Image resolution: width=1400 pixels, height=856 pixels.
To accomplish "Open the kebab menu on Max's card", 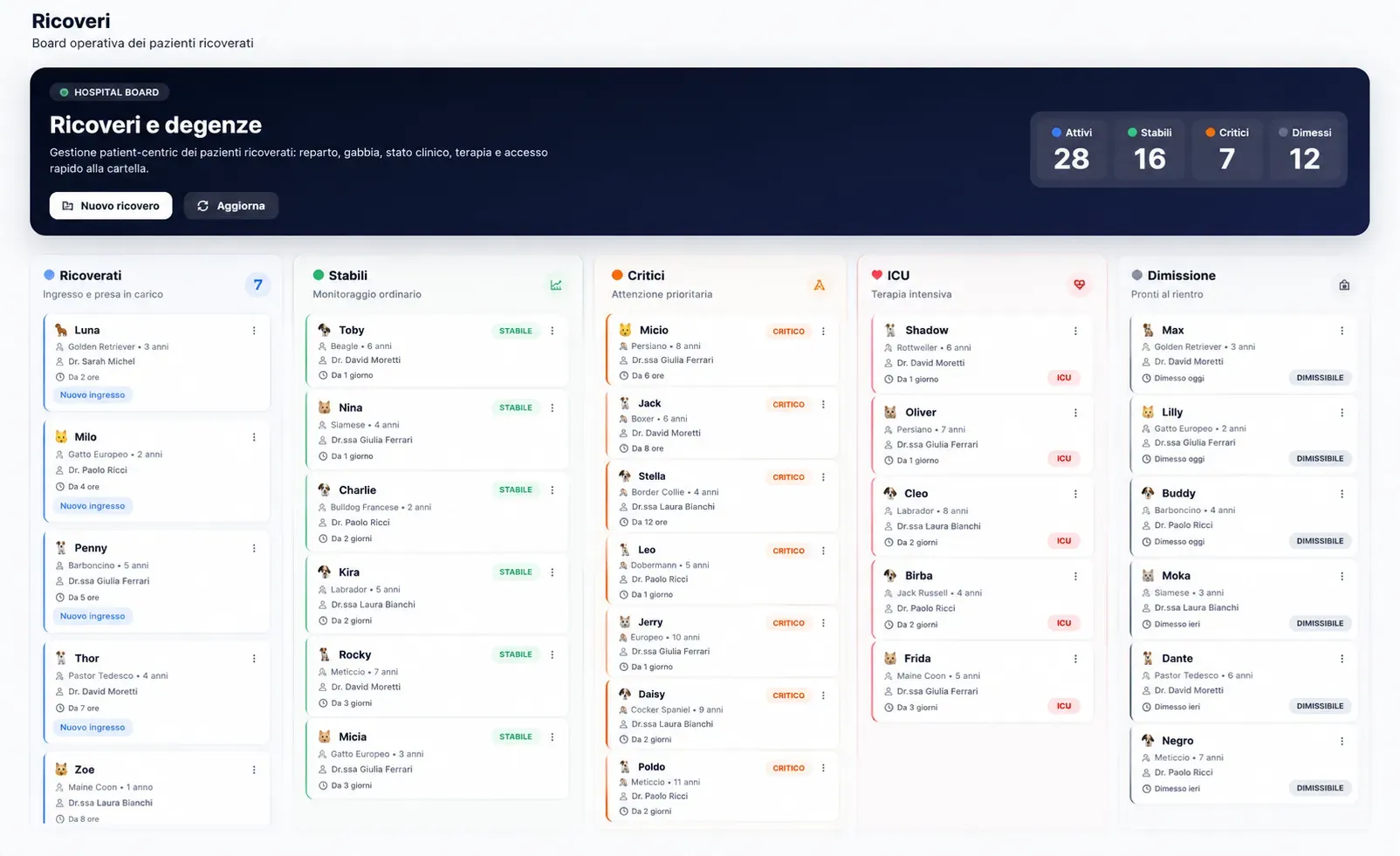I will tap(1342, 331).
